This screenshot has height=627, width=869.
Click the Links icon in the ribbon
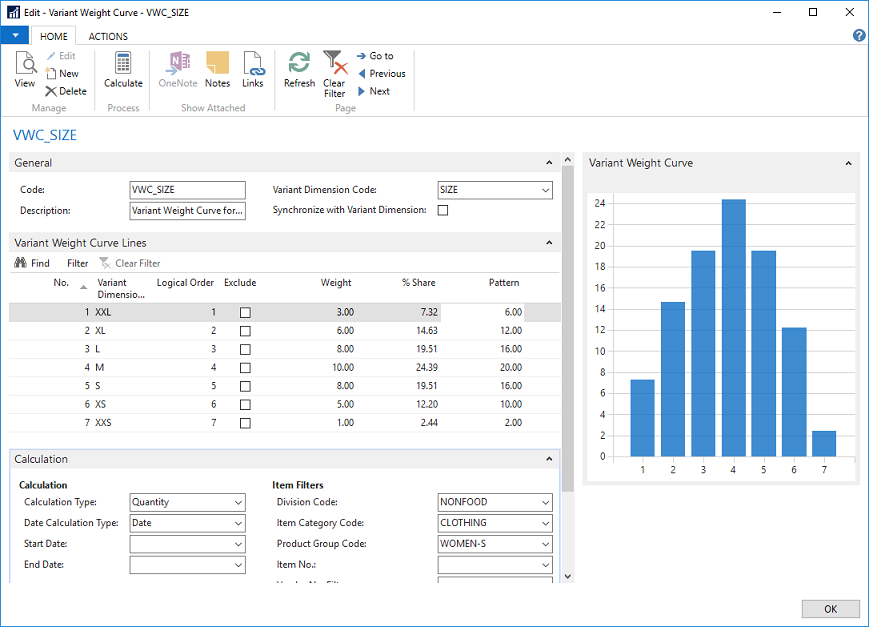pyautogui.click(x=253, y=66)
